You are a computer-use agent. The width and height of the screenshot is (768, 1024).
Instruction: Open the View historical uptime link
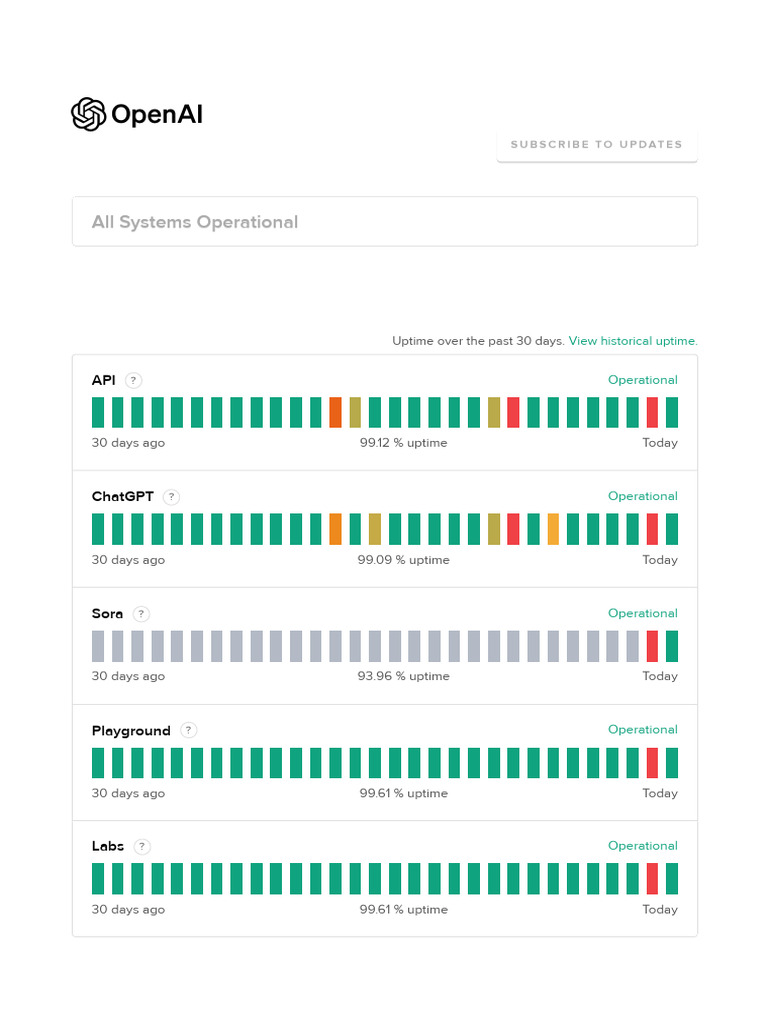click(x=633, y=341)
